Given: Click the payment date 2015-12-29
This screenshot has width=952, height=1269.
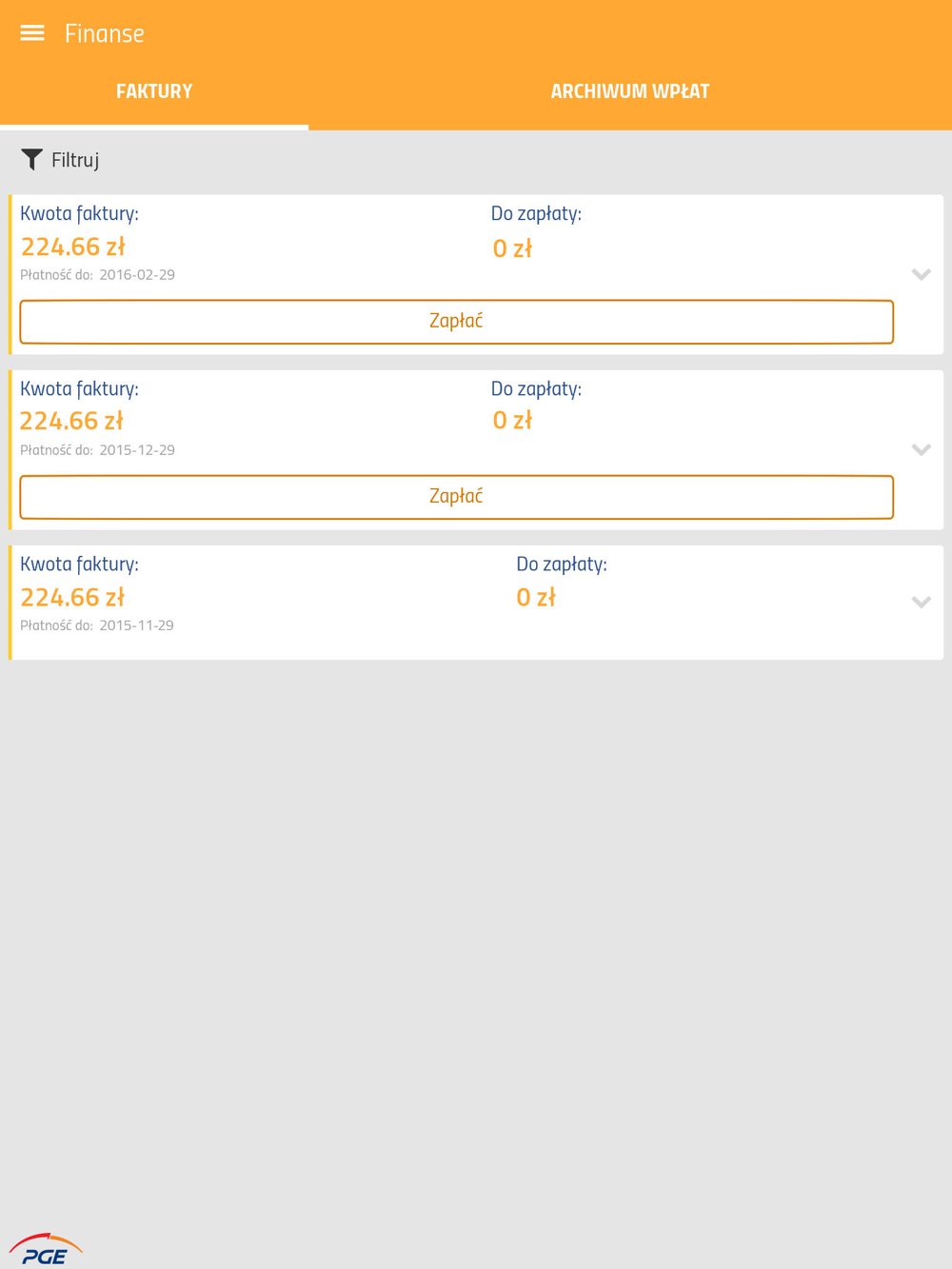Looking at the screenshot, I should (x=137, y=450).
